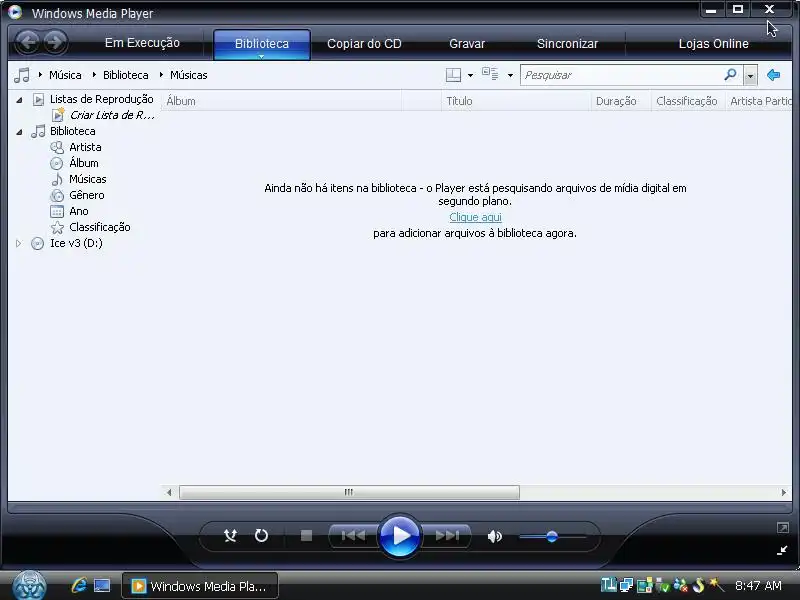The image size is (800, 600).
Task: Open the layout options icon
Action: click(453, 75)
